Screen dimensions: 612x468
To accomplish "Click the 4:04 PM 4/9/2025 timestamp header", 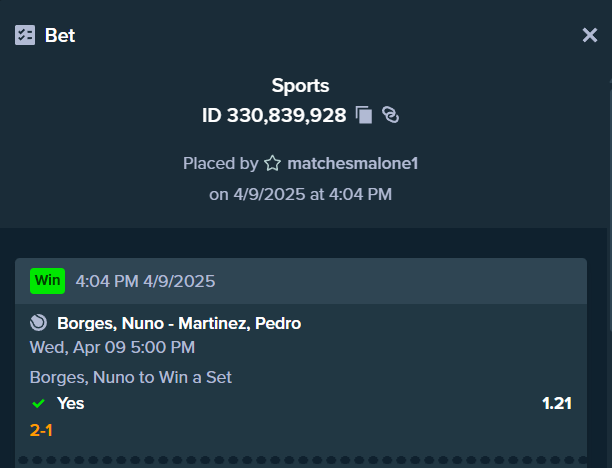I will pos(145,281).
